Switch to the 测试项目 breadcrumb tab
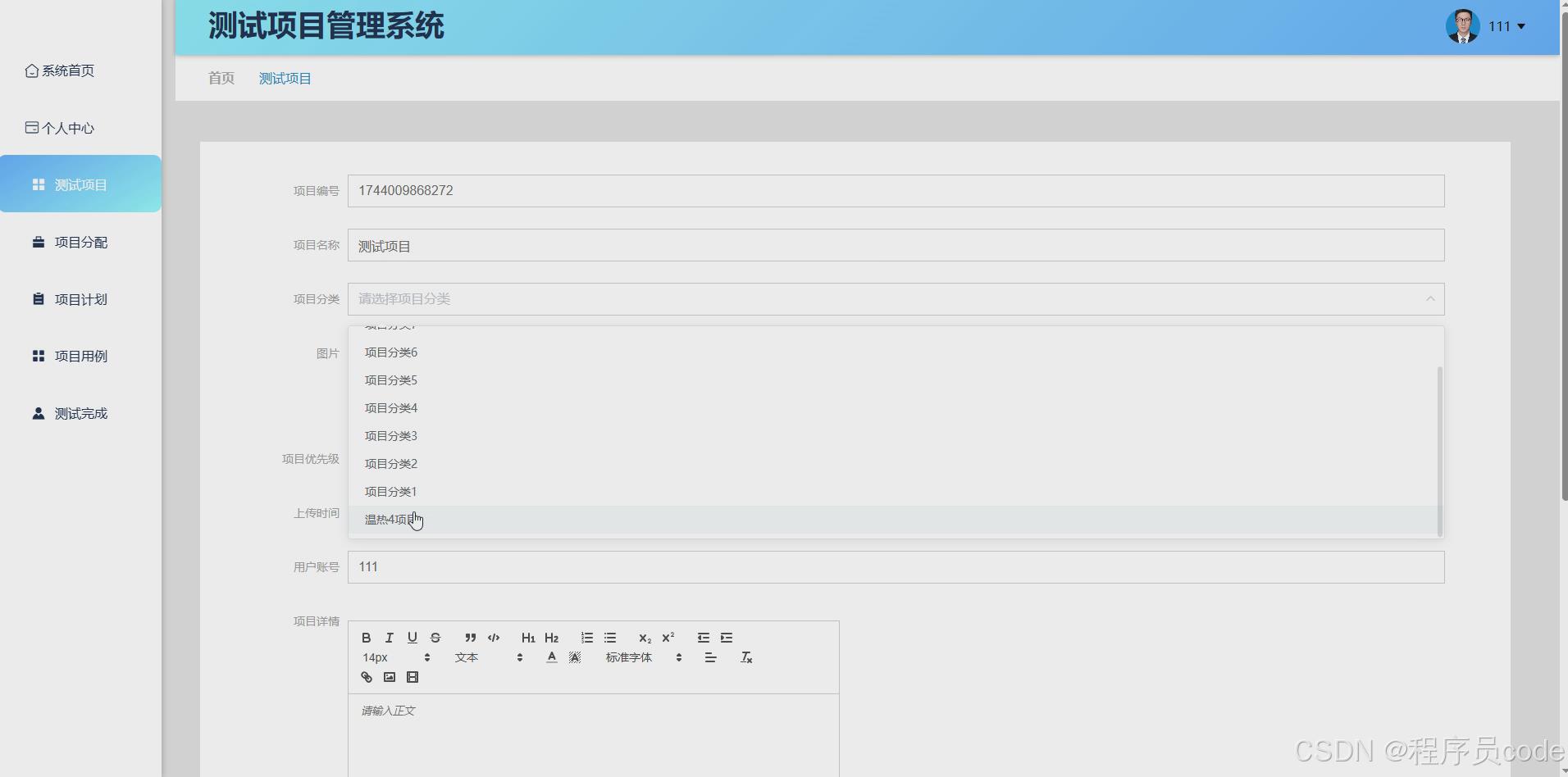The image size is (1568, 777). [285, 78]
